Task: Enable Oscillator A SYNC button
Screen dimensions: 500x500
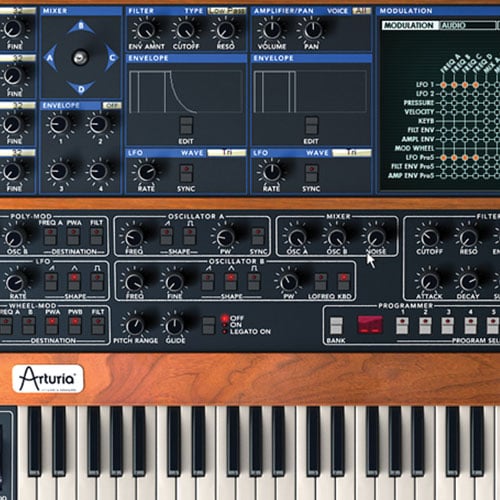Action: [258, 236]
